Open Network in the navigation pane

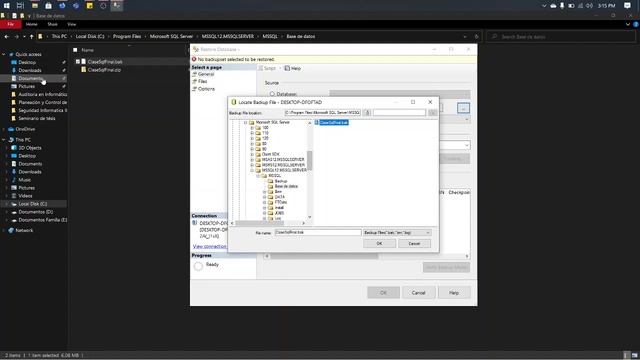click(x=24, y=231)
